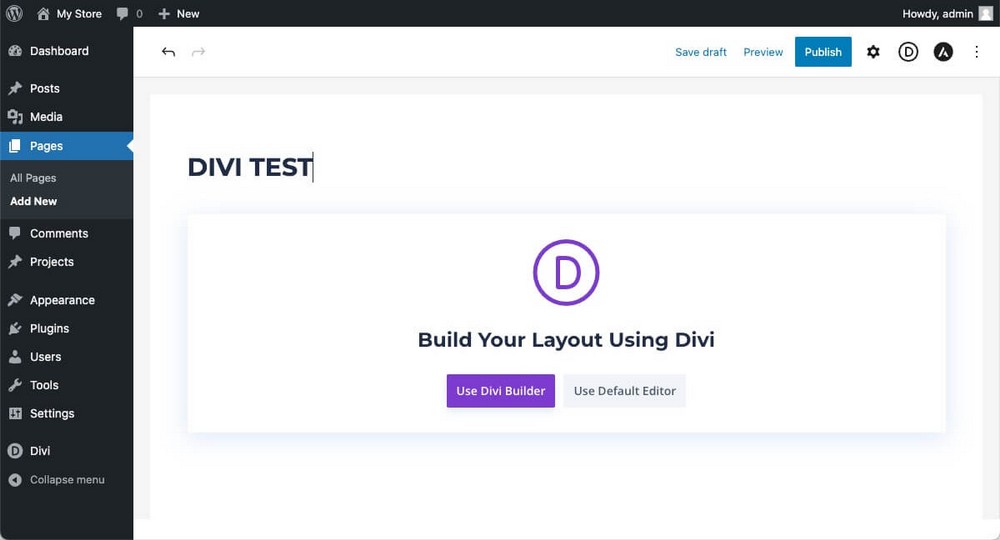Undo the last edit
1000x540 pixels.
(168, 52)
